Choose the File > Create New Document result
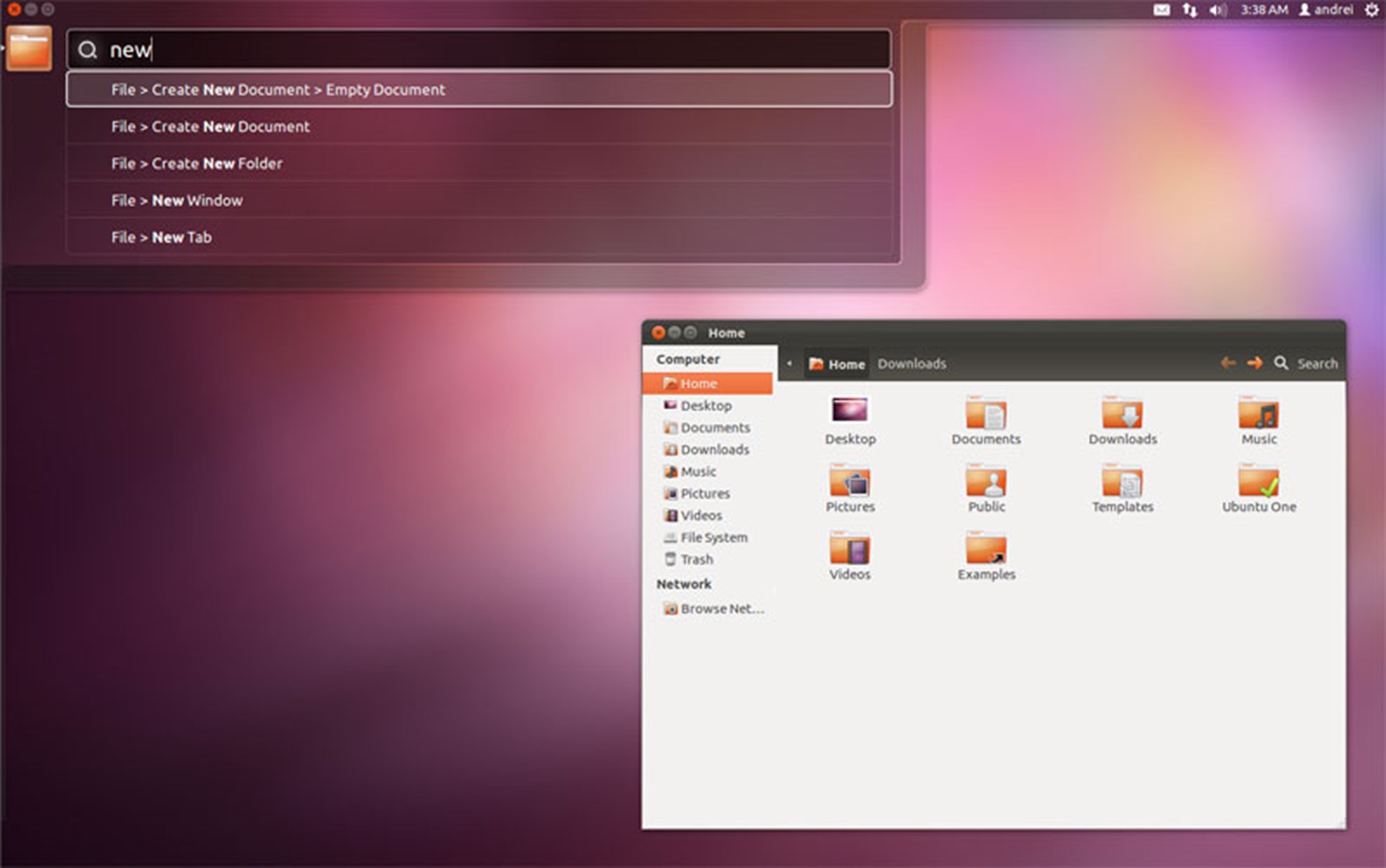Image resolution: width=1386 pixels, height=868 pixels. (479, 126)
